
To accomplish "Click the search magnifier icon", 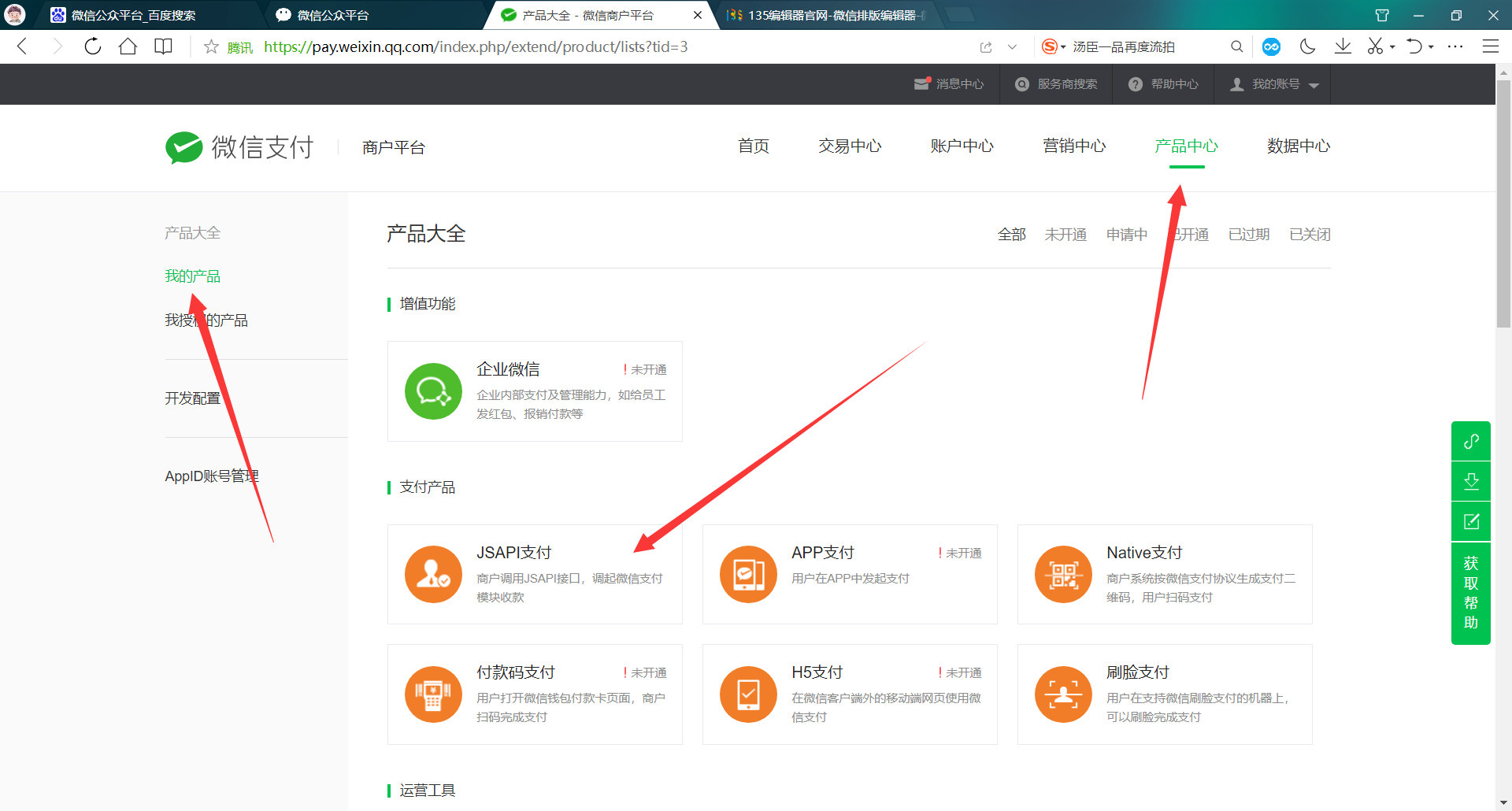I will 1237,46.
